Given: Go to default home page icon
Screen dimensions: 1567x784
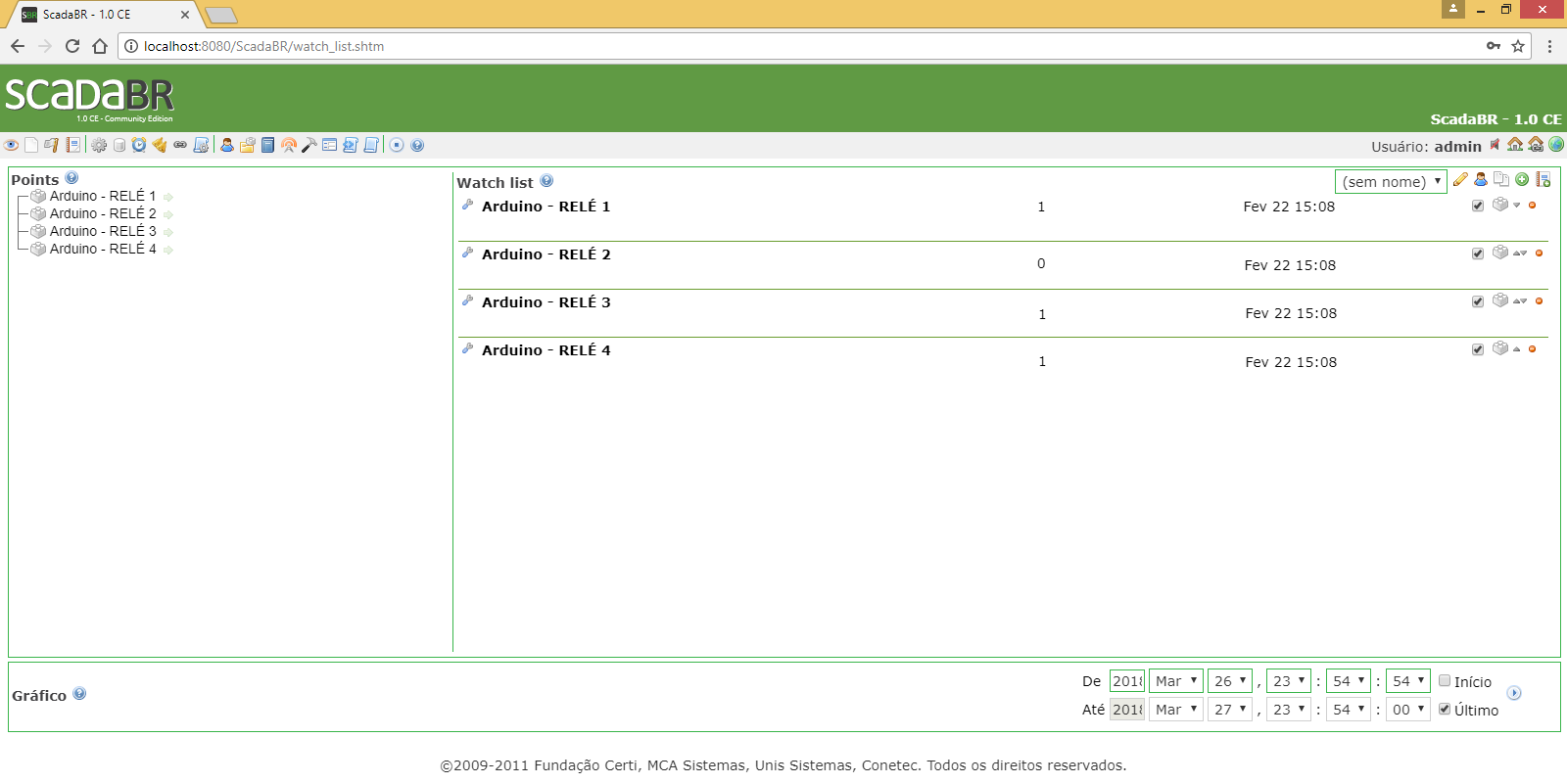Looking at the screenshot, I should click(1515, 145).
